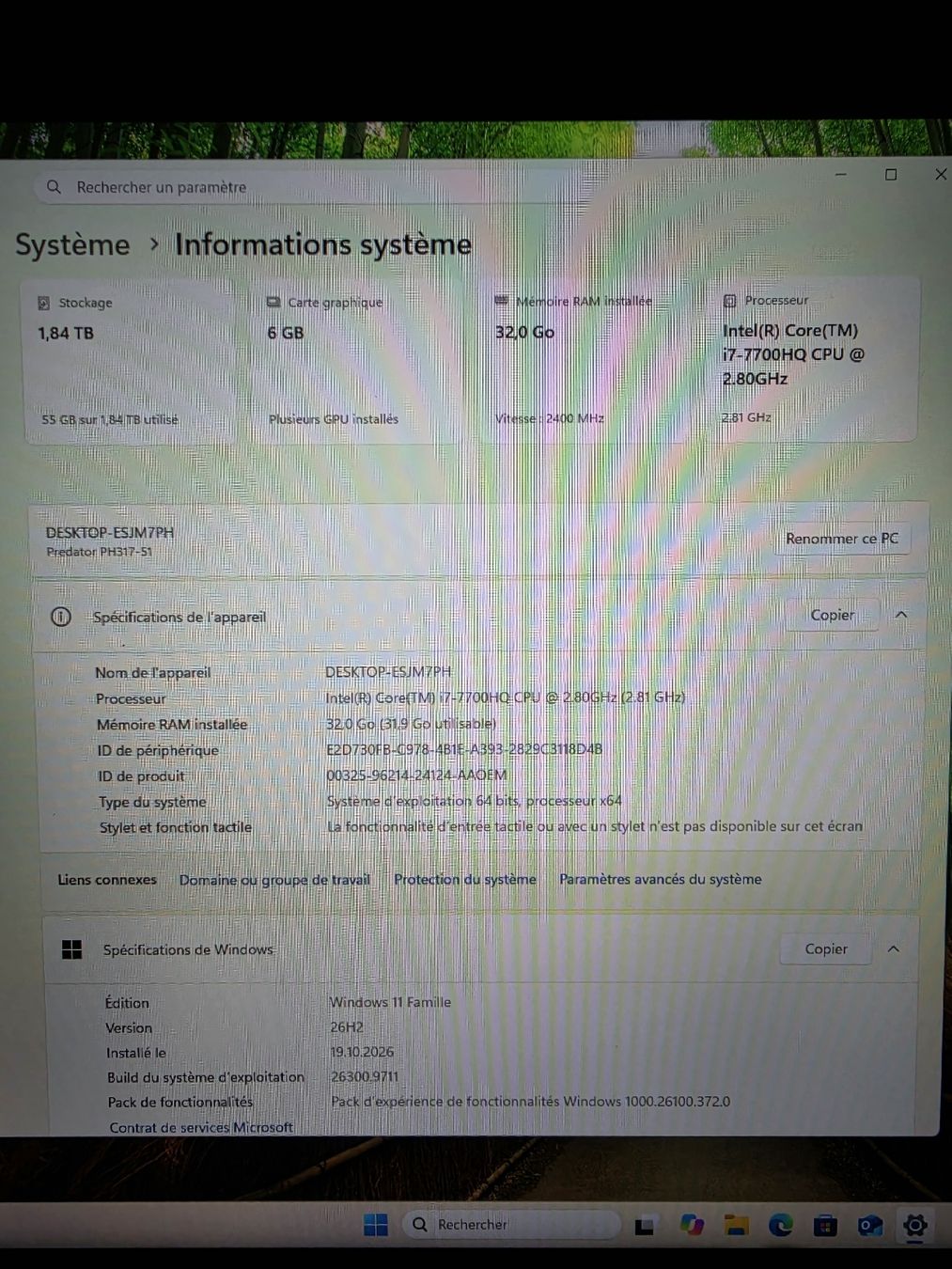Open the Mémoire RAM 32,0 Go card
This screenshot has height=1269, width=952.
(585, 359)
